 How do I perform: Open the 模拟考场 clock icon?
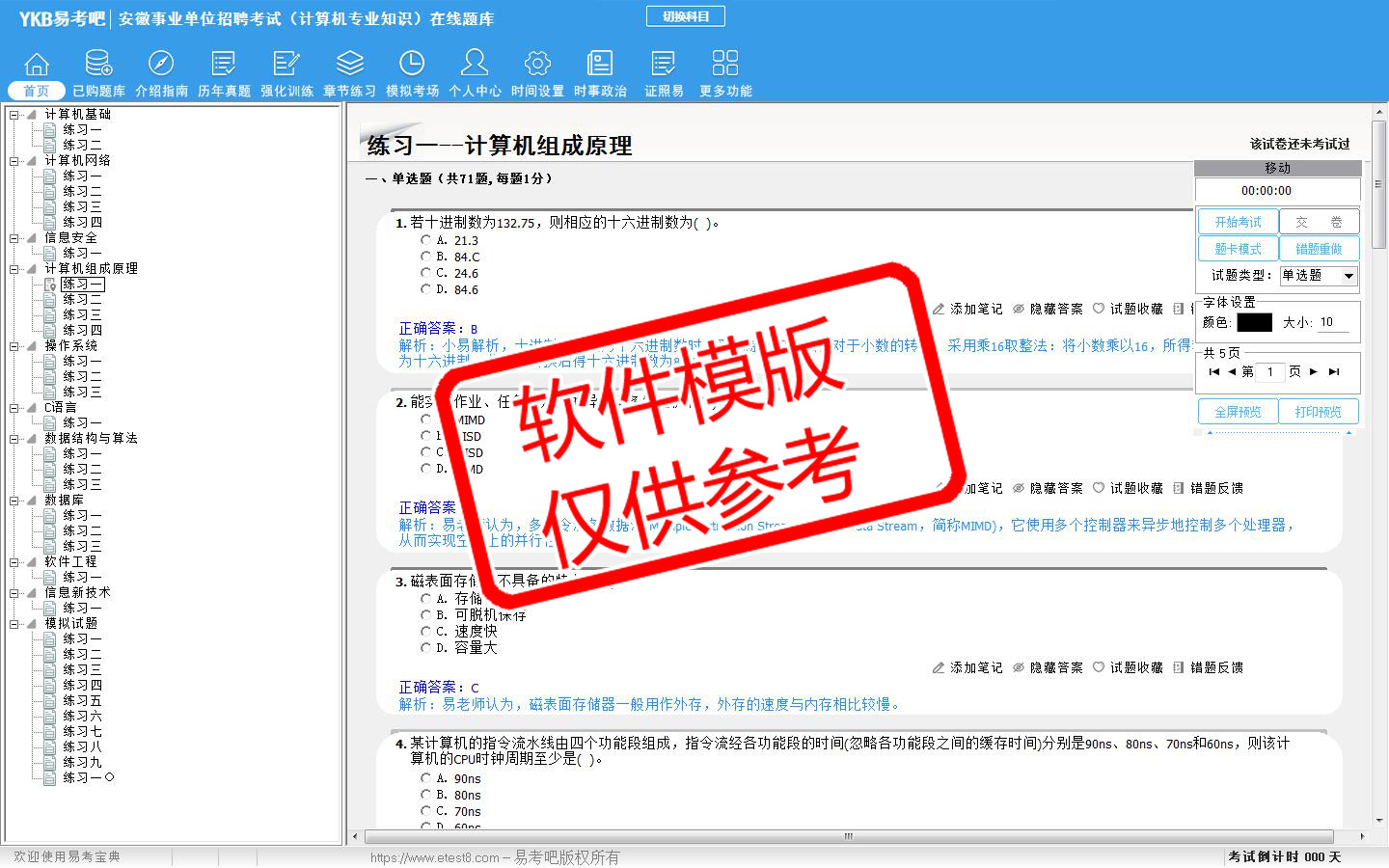[x=412, y=64]
